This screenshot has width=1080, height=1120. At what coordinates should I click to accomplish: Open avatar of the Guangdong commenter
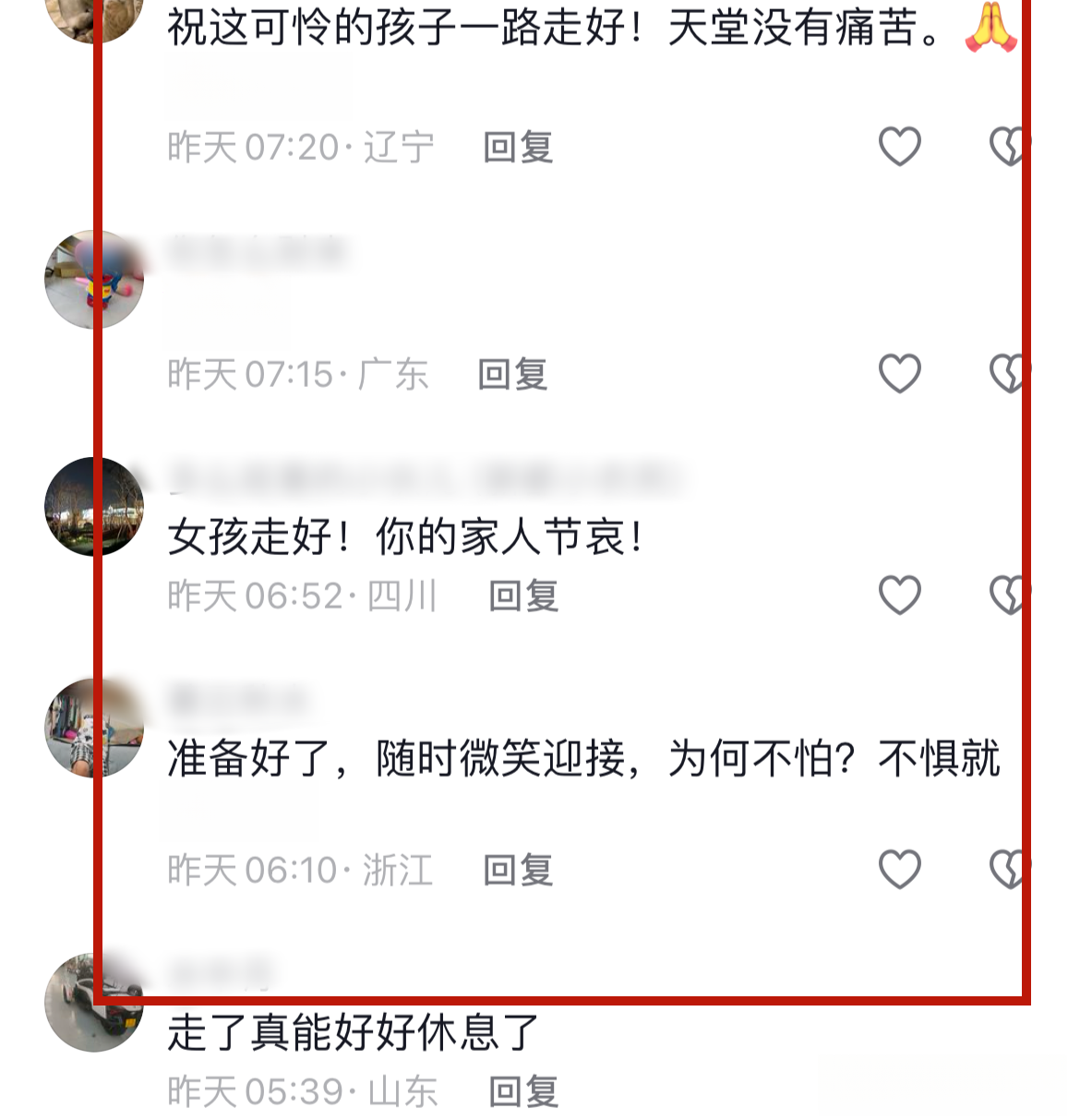click(x=94, y=280)
